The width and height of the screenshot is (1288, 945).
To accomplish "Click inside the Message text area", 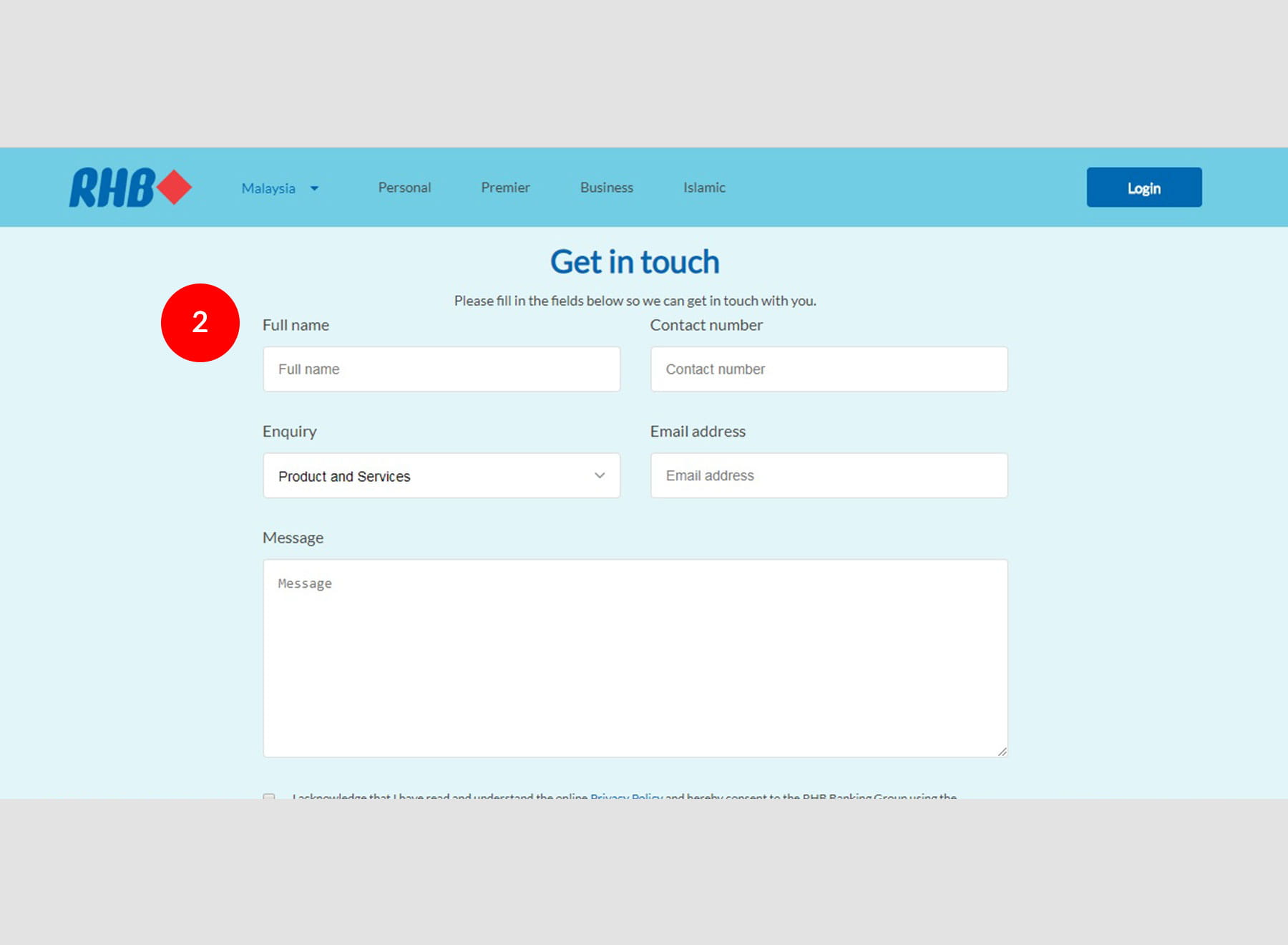I will [635, 658].
